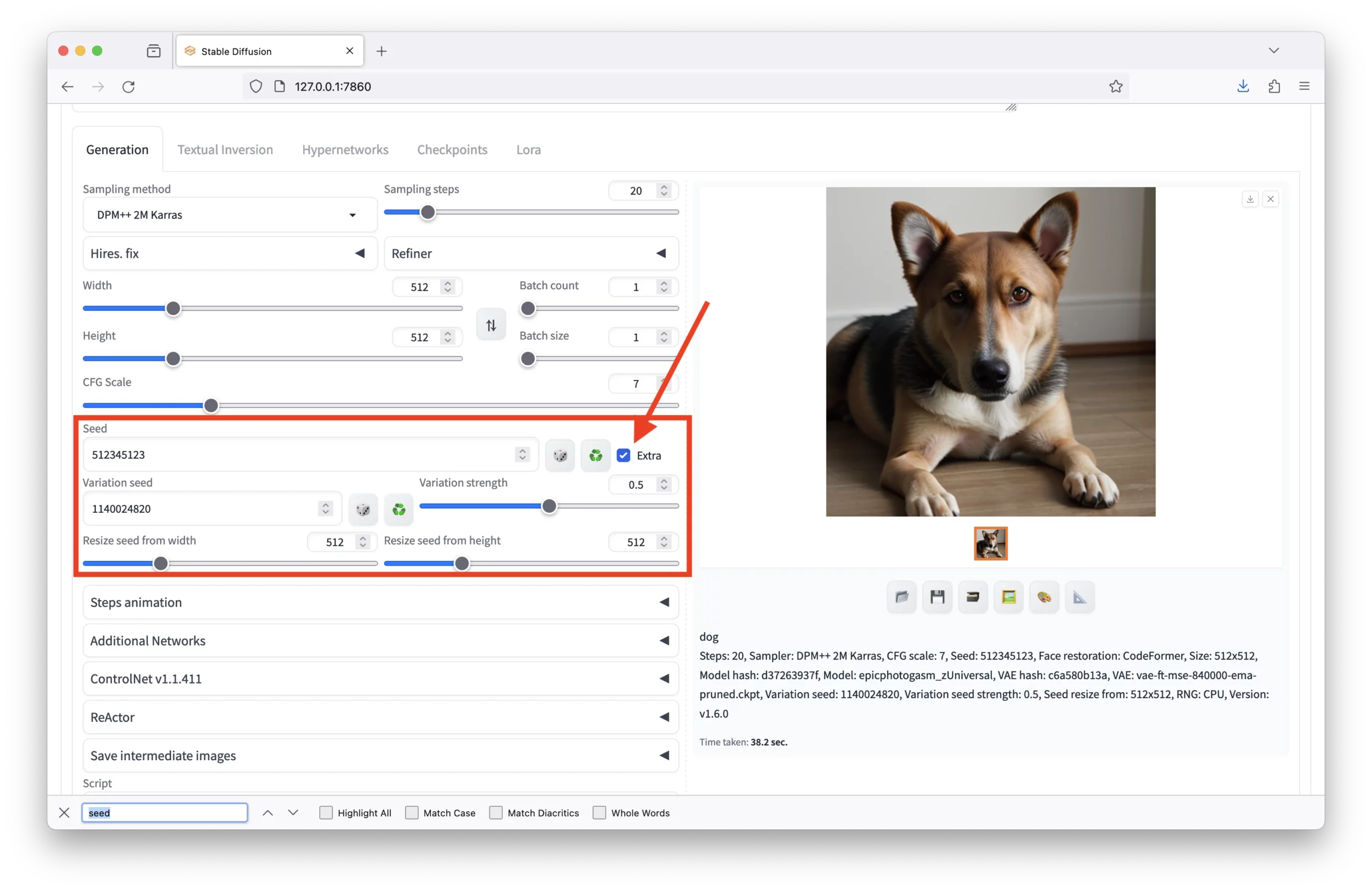Randomize variation seed with dice icon

363,509
